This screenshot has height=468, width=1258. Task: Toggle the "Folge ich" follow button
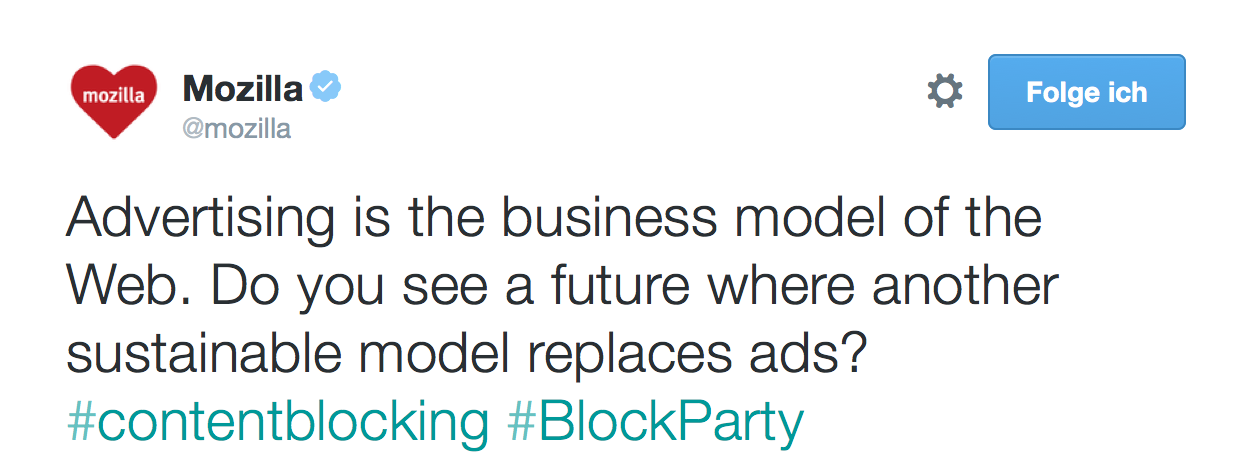[1086, 92]
